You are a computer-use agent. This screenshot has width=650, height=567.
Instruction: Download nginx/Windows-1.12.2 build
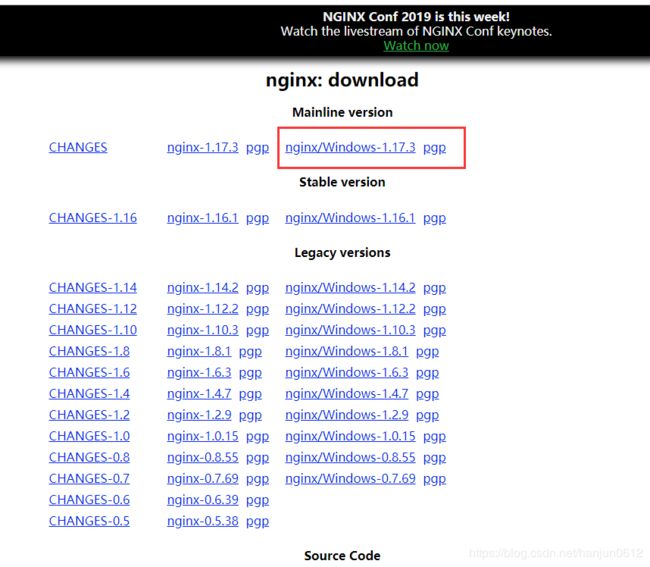tap(350, 309)
